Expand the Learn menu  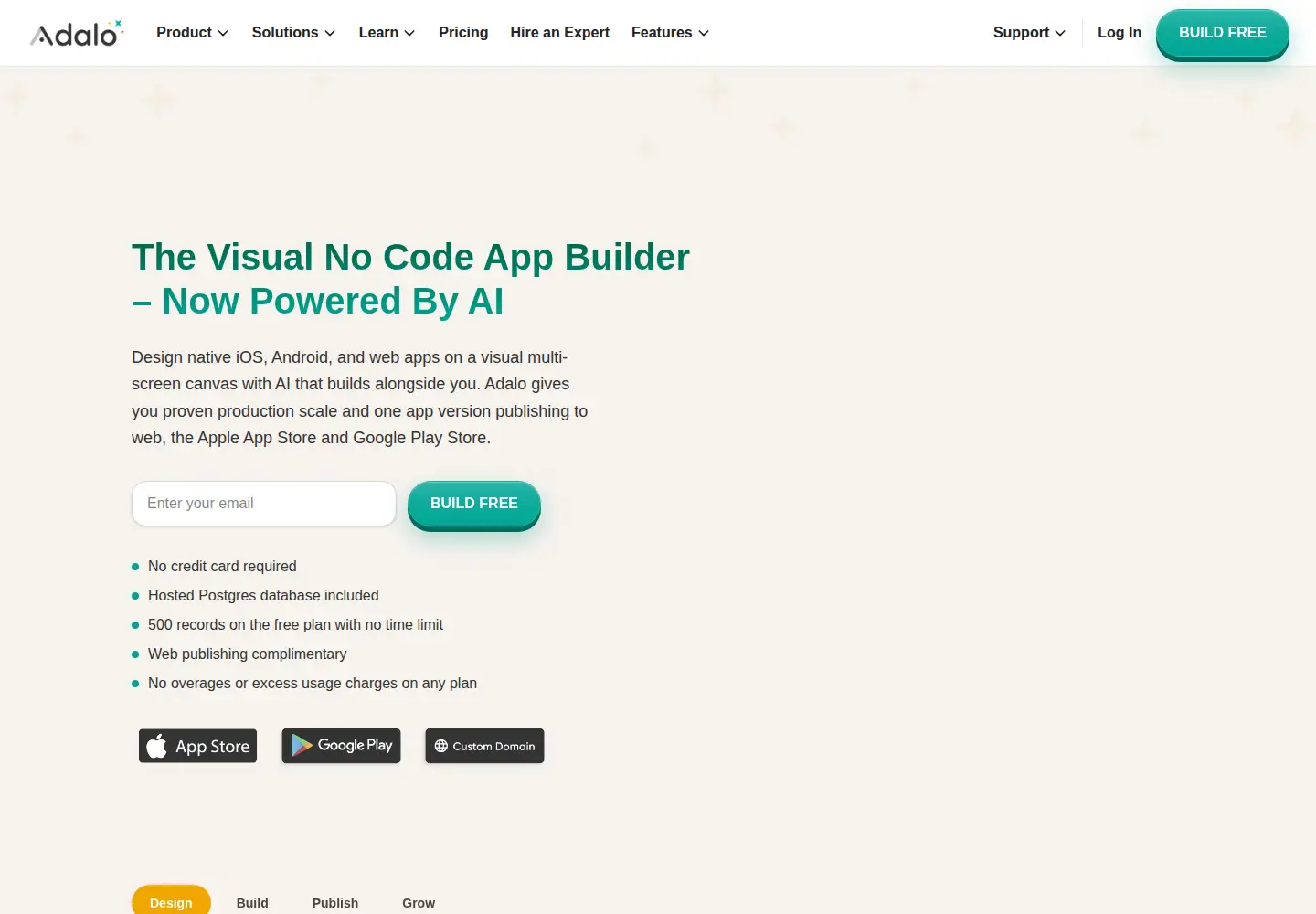click(387, 33)
